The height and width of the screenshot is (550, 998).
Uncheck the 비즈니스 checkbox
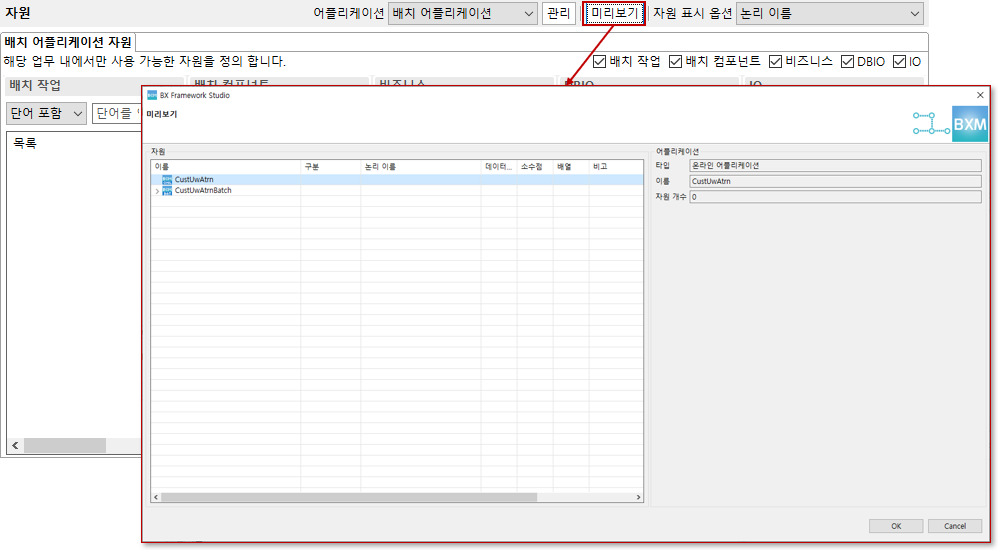pyautogui.click(x=776, y=62)
